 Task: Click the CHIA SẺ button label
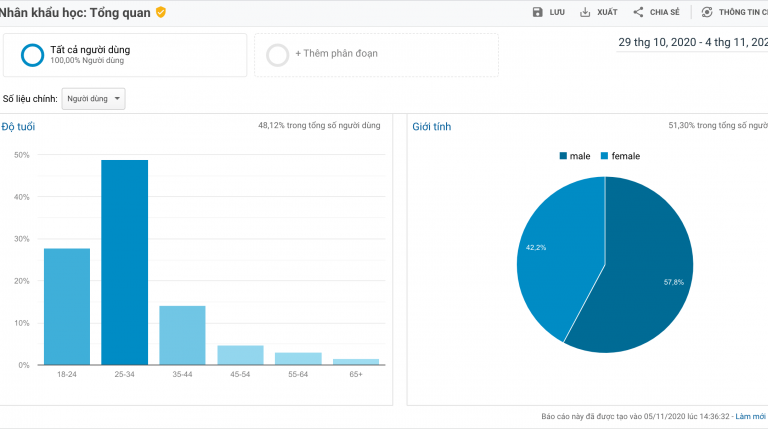(665, 12)
